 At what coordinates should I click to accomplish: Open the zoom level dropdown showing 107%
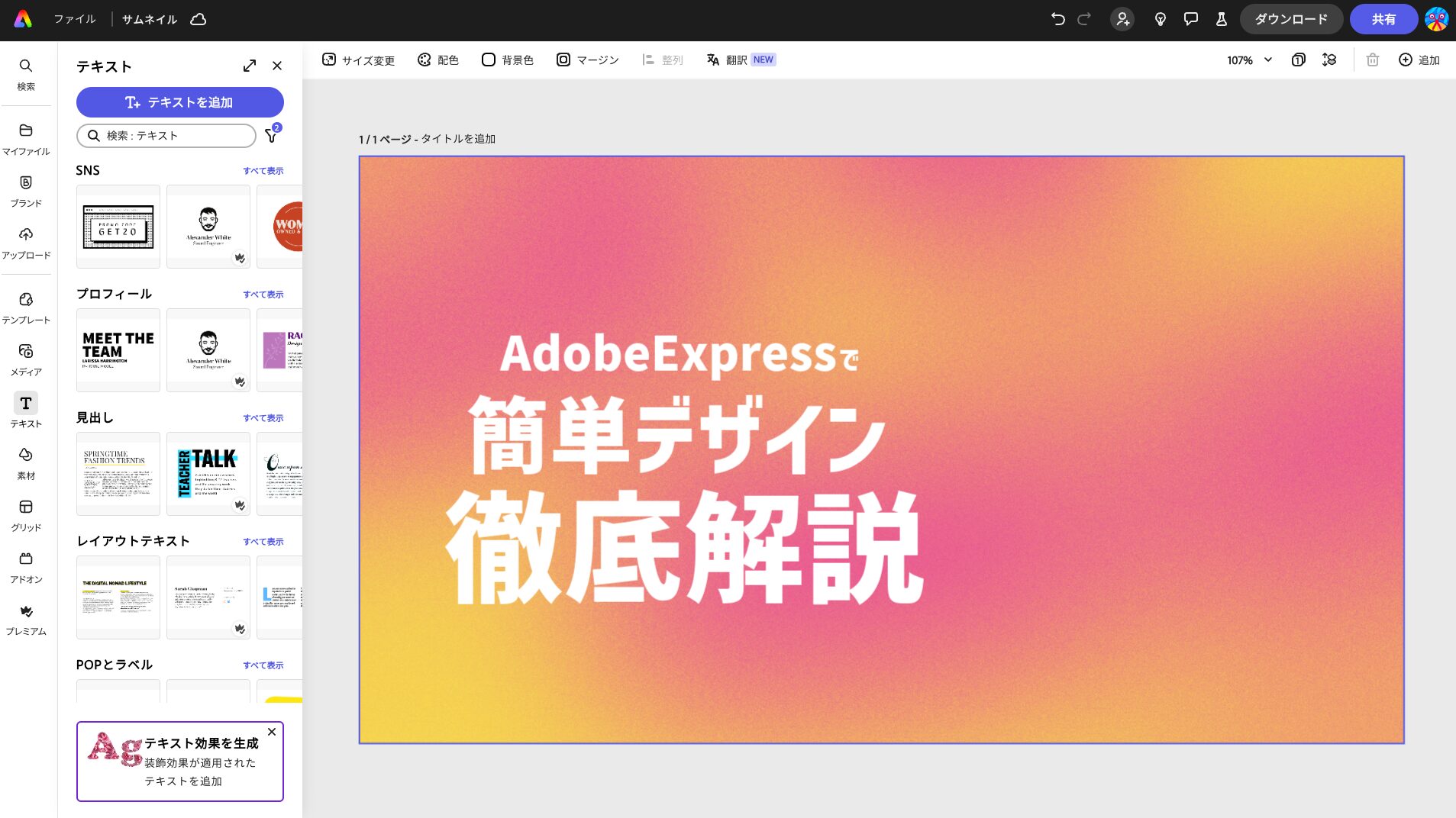[1245, 60]
